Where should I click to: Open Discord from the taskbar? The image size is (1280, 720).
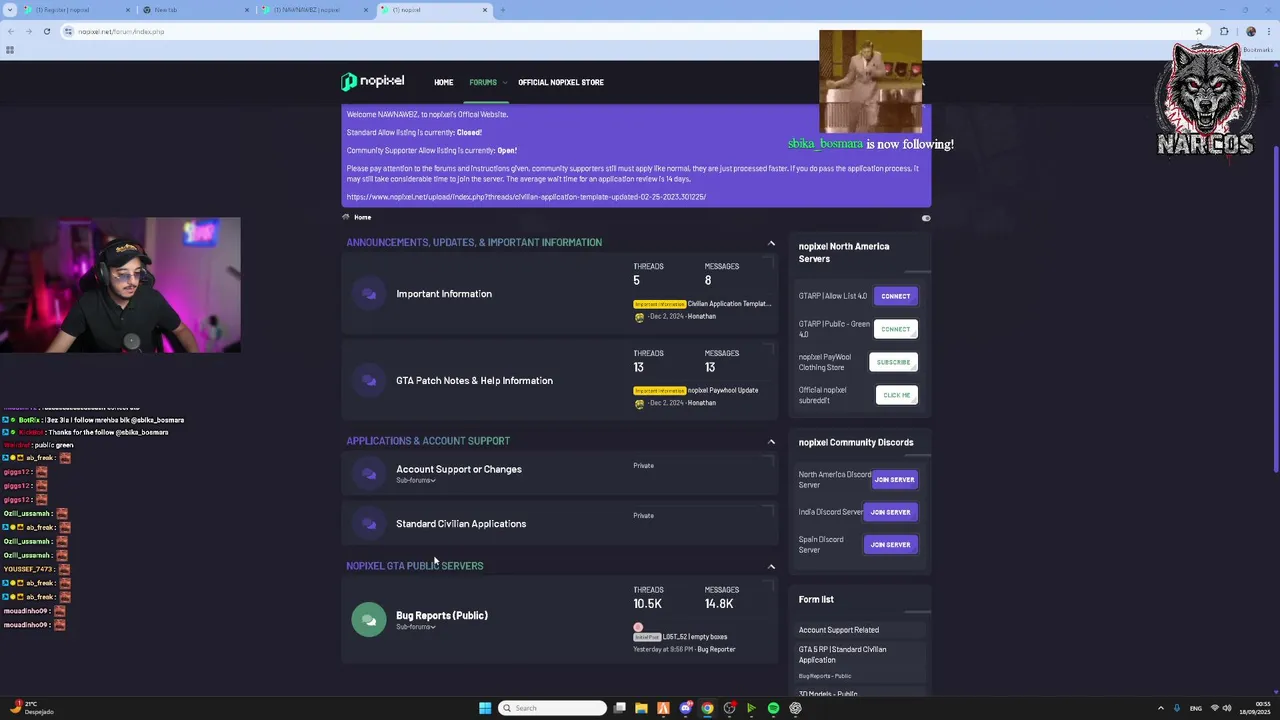point(685,708)
